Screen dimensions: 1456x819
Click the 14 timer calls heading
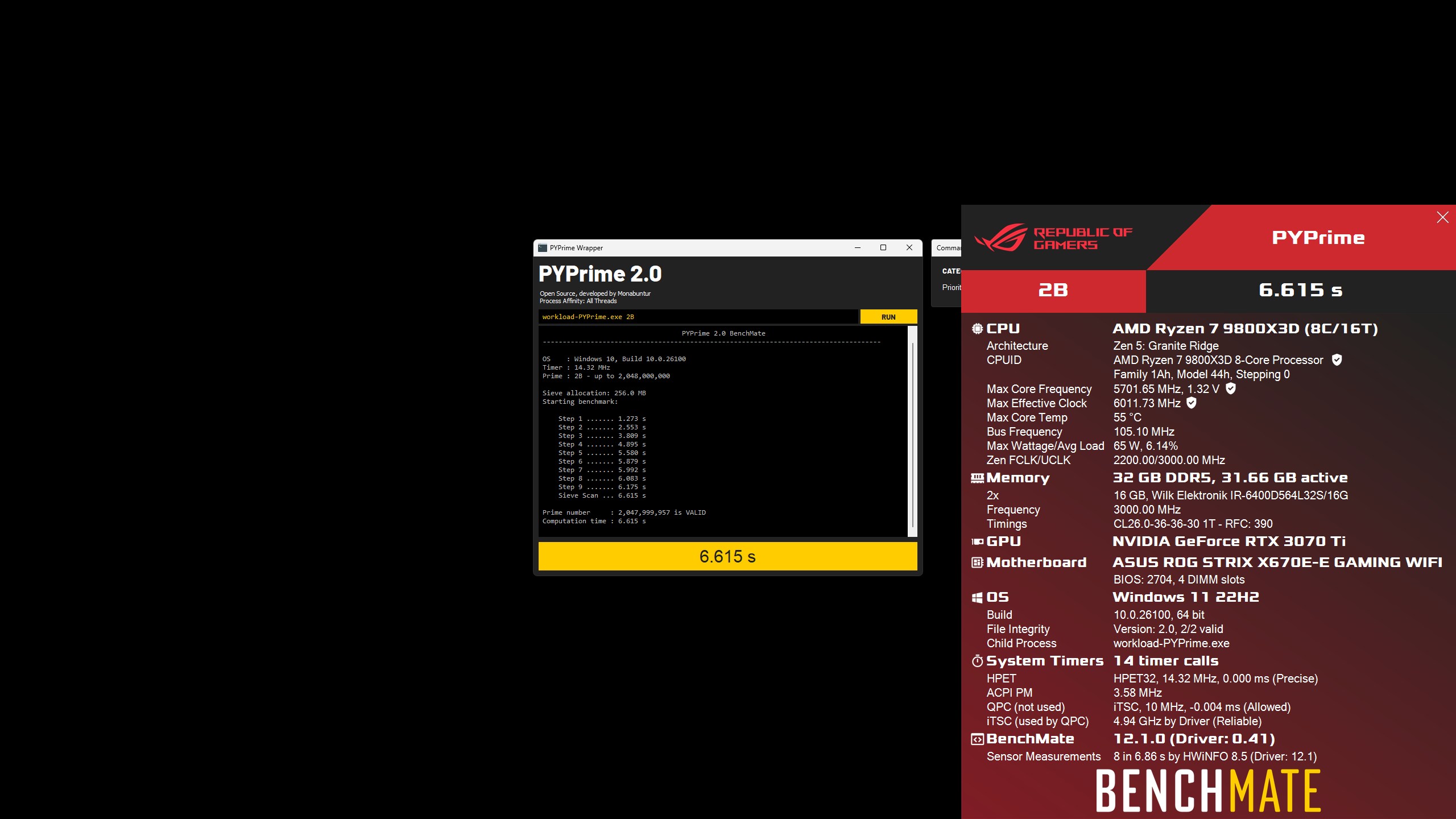(x=1166, y=661)
